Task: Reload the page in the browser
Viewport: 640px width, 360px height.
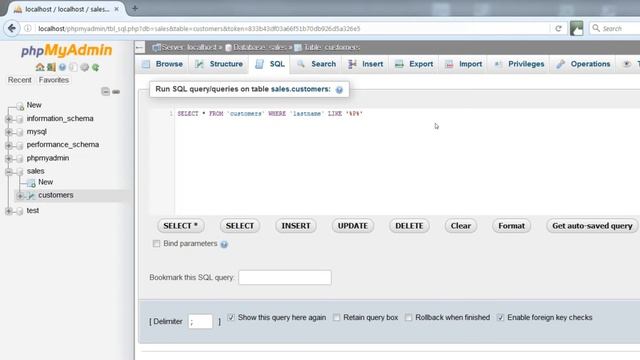Action: pyautogui.click(x=558, y=29)
